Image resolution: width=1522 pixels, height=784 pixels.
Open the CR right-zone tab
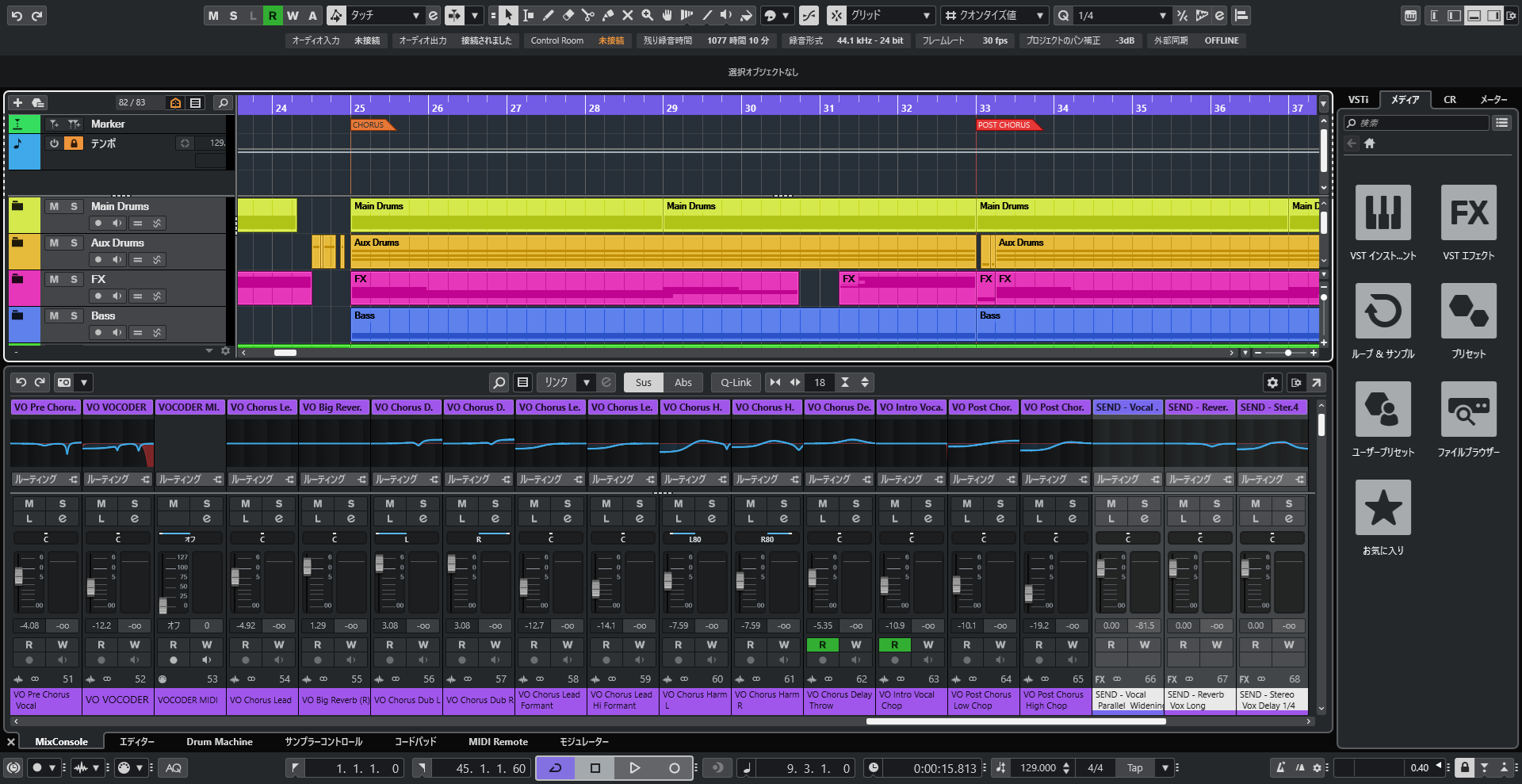(x=1450, y=100)
